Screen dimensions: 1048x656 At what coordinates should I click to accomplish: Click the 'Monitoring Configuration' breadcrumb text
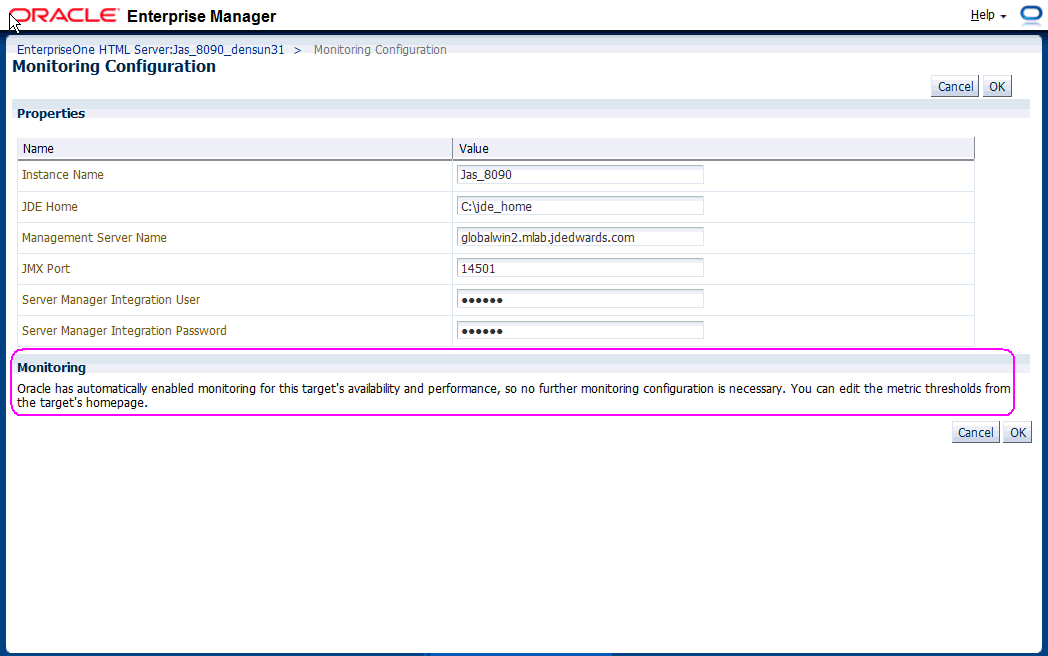pos(380,49)
